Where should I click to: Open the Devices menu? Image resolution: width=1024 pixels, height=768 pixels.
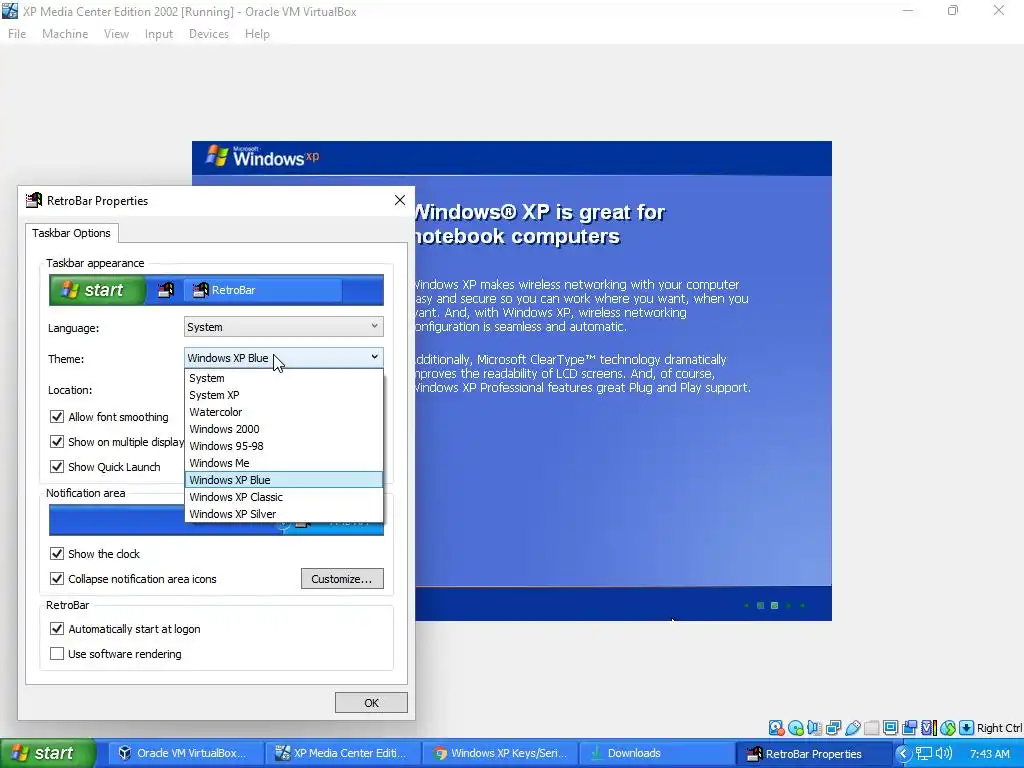point(208,34)
